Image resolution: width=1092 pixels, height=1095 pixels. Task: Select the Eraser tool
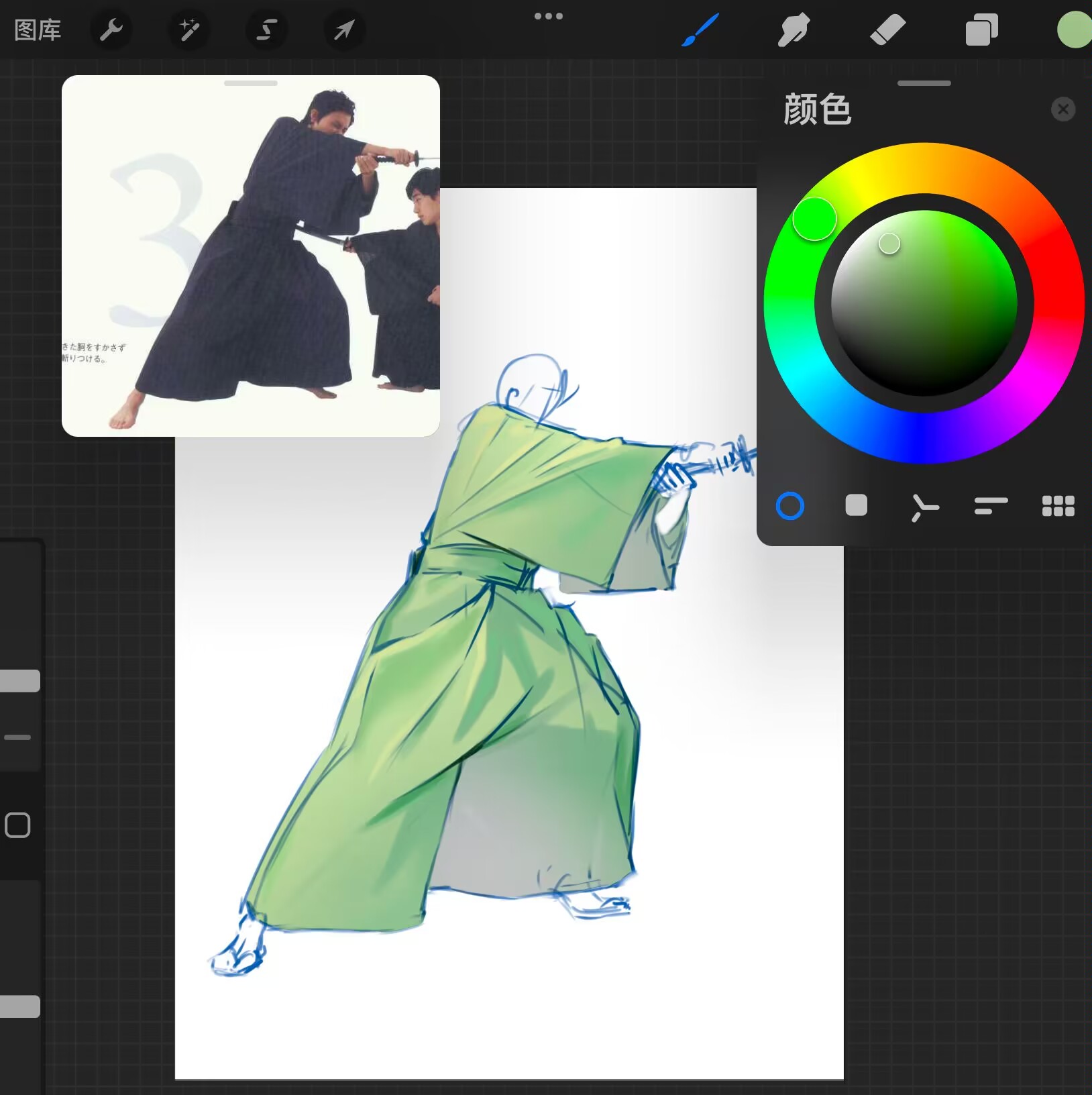click(887, 30)
